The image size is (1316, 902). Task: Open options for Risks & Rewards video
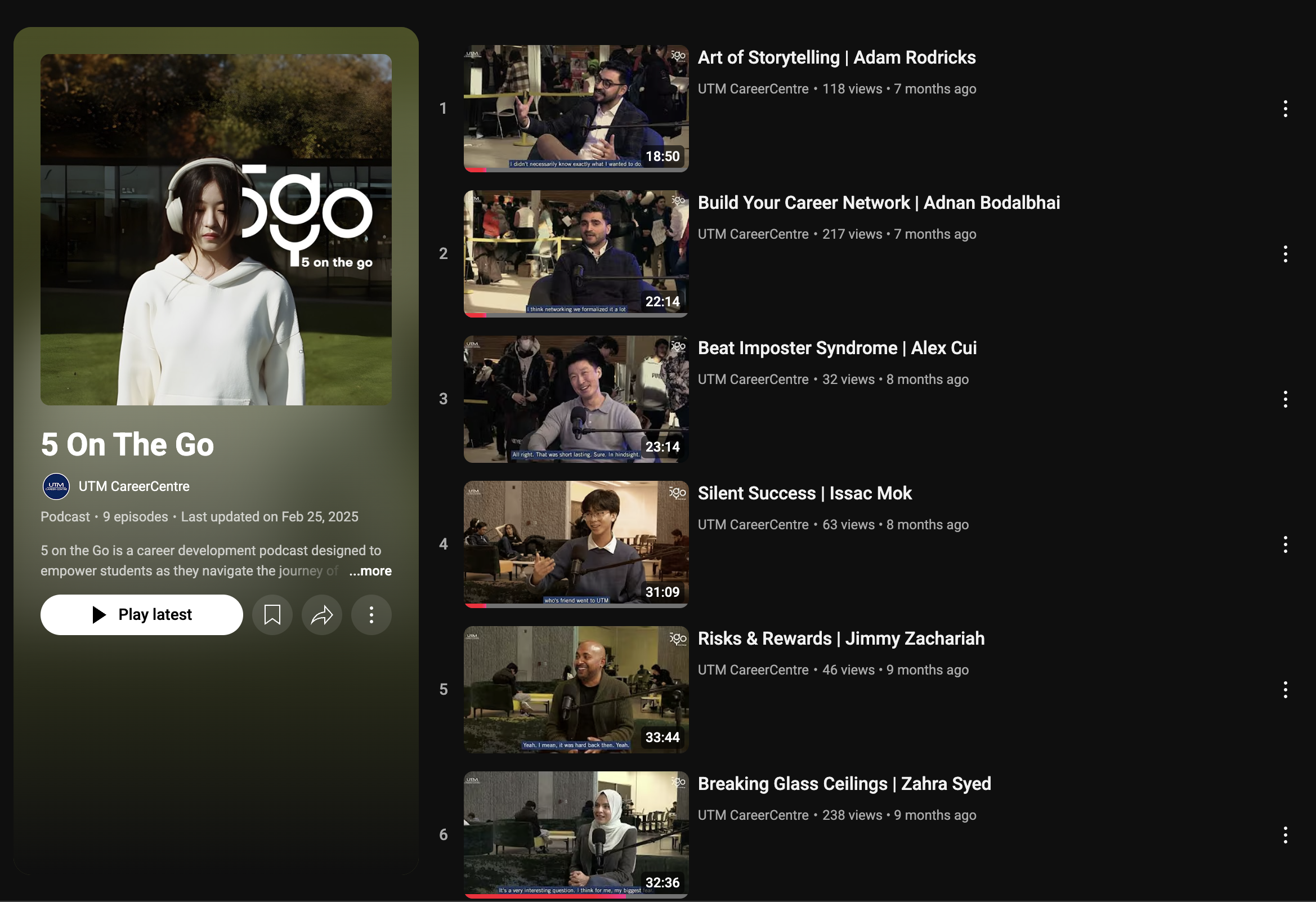(1285, 690)
